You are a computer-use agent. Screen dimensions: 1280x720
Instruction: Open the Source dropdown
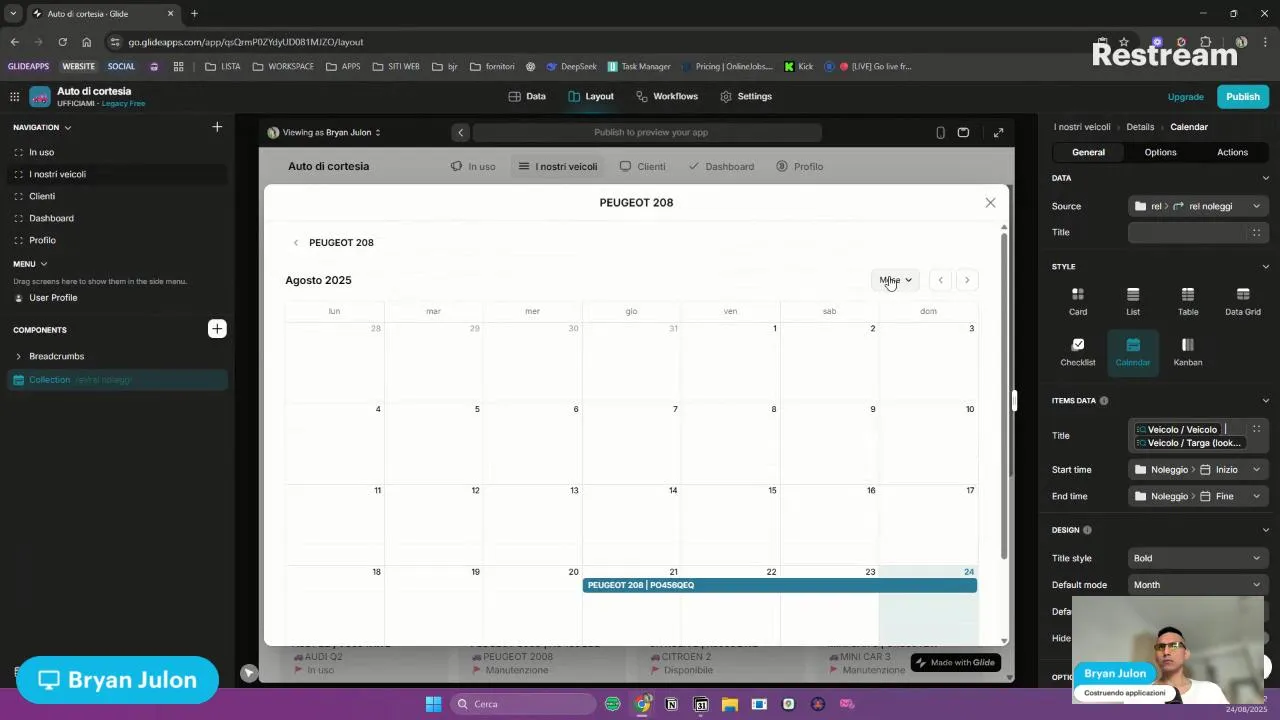click(x=1198, y=206)
